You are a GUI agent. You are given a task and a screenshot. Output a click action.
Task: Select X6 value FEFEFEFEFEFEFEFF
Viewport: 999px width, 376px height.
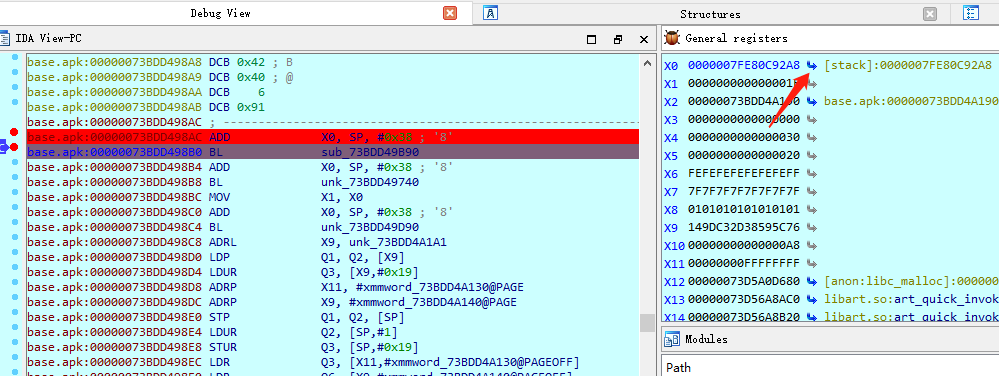pyautogui.click(x=744, y=173)
